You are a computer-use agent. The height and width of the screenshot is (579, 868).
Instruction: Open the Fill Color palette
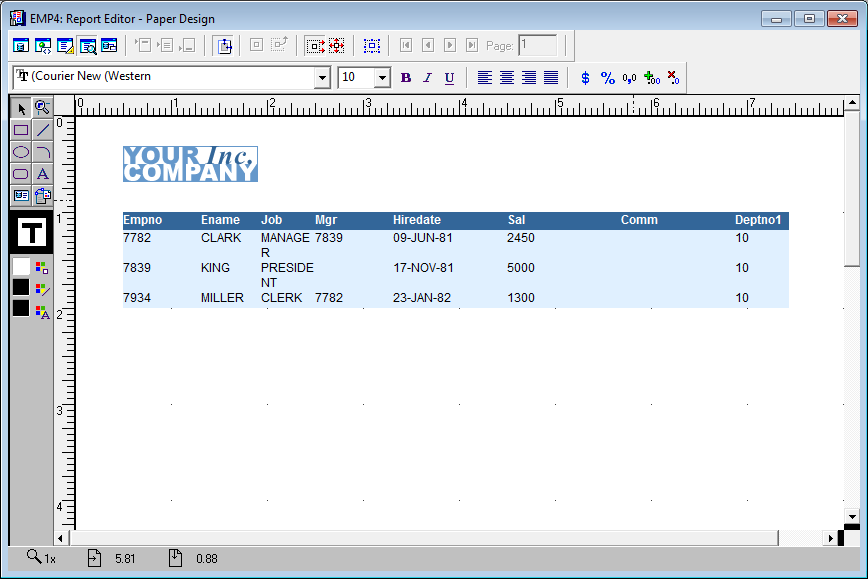click(42, 268)
